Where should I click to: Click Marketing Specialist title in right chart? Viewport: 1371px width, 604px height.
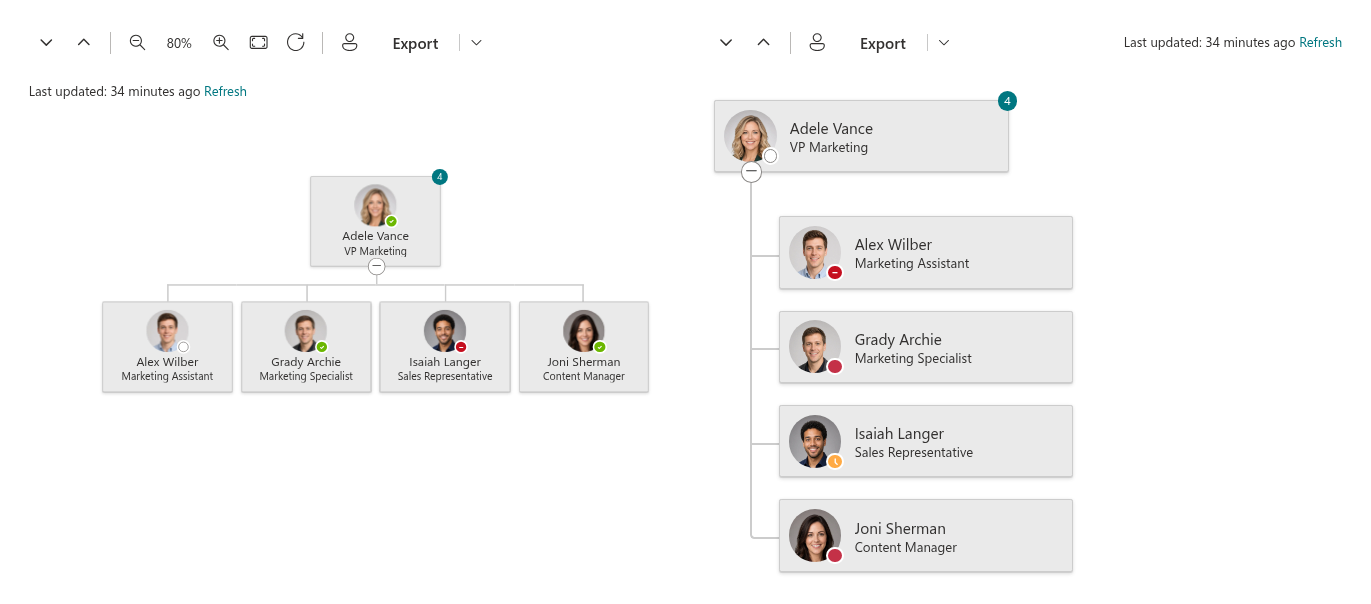click(x=913, y=358)
